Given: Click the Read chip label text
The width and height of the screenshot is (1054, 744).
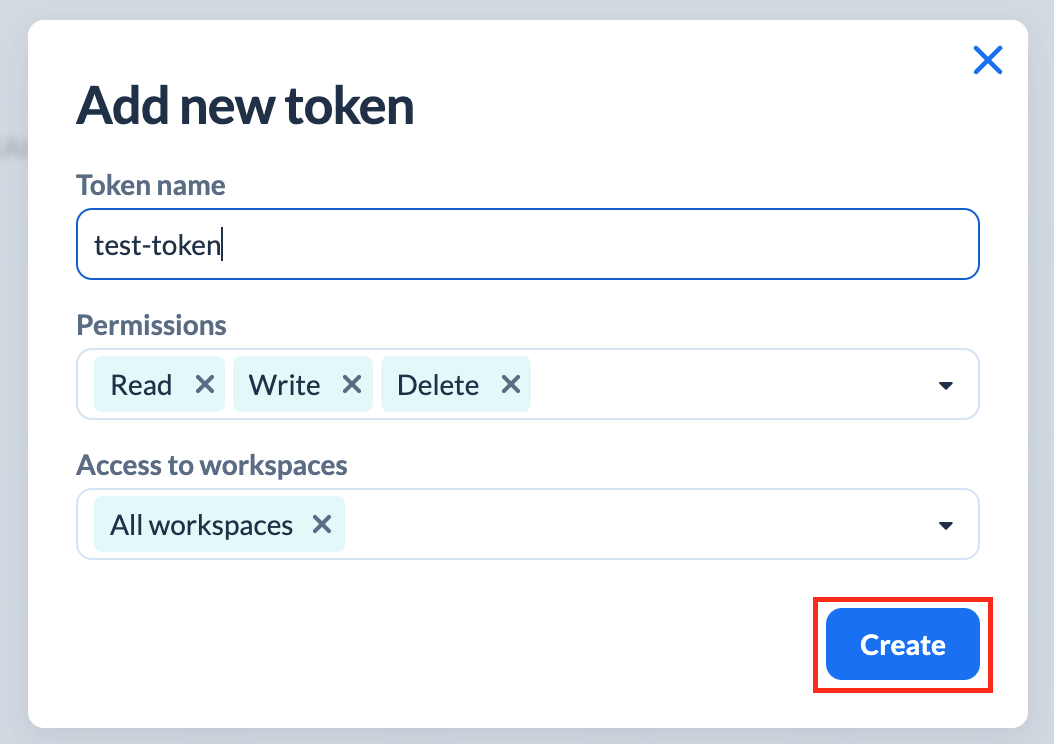Looking at the screenshot, I should 141,385.
